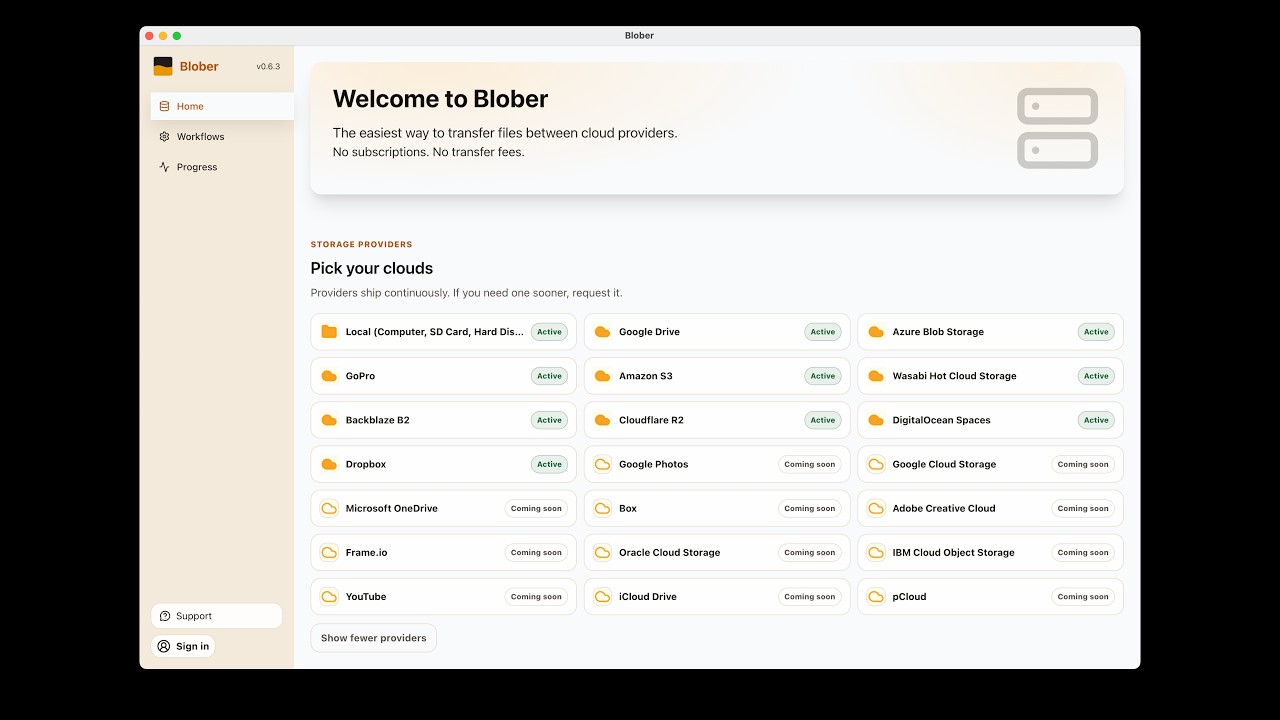Click the Wasabi Hot Cloud Storage label
The width and height of the screenshot is (1280, 720).
tap(954, 376)
